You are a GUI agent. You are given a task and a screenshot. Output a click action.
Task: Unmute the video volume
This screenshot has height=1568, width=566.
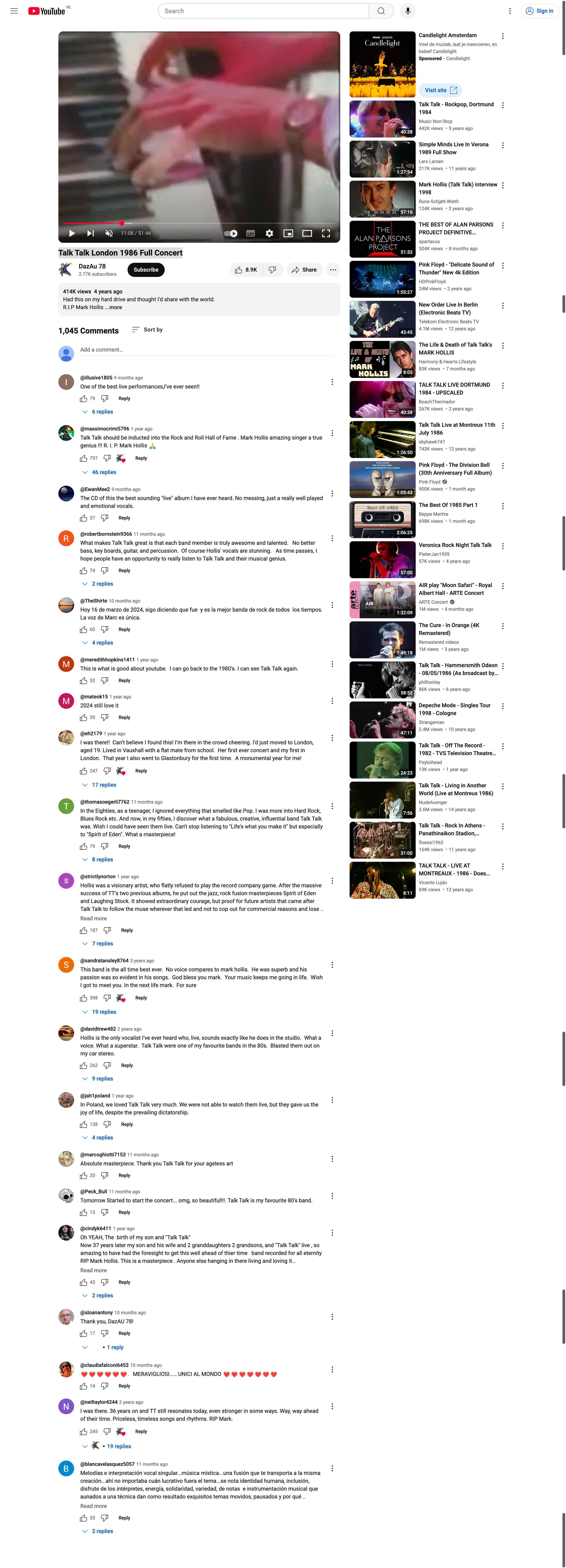pos(109,233)
